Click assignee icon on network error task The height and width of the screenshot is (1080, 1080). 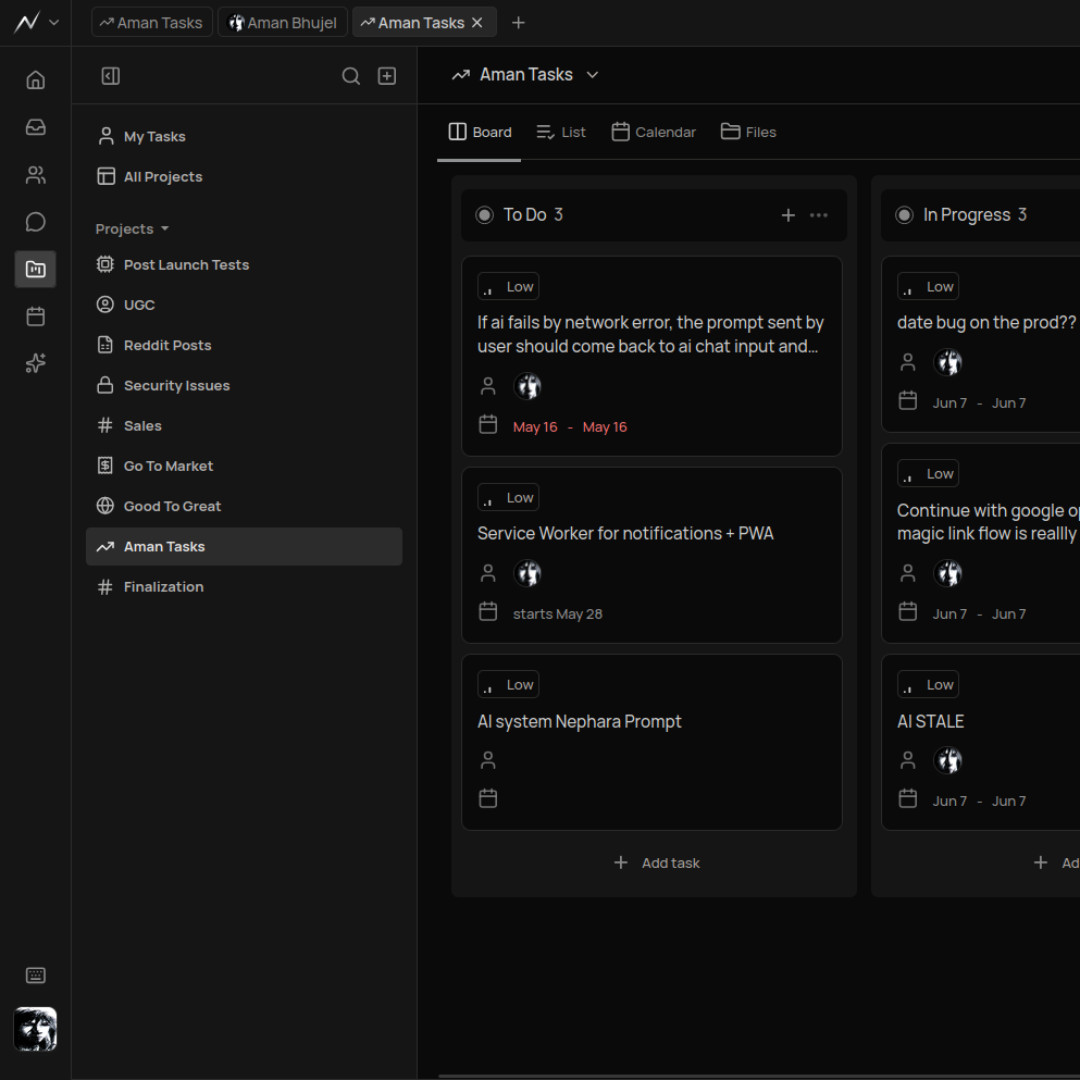coord(488,386)
